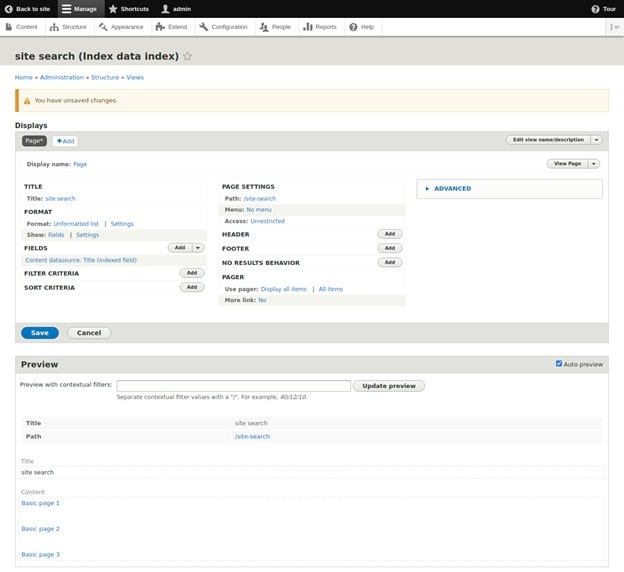Open the dropdown arrow beside View Page
This screenshot has width=624, height=572.
tap(594, 163)
